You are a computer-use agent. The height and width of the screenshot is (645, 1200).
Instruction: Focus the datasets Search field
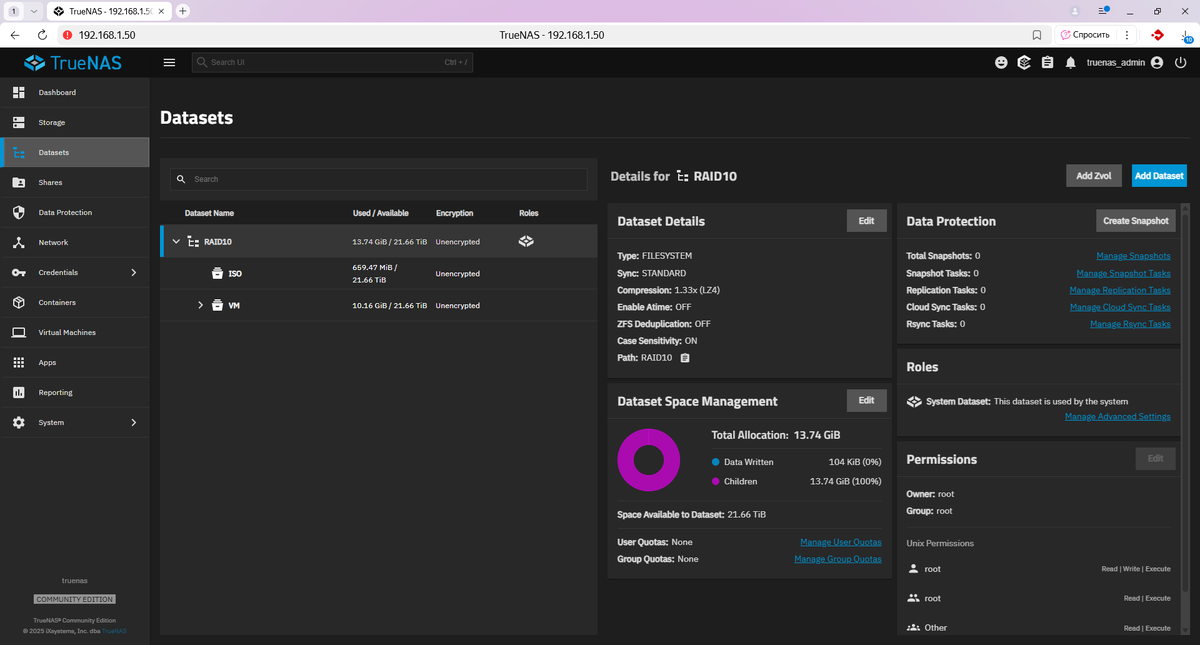(x=378, y=179)
